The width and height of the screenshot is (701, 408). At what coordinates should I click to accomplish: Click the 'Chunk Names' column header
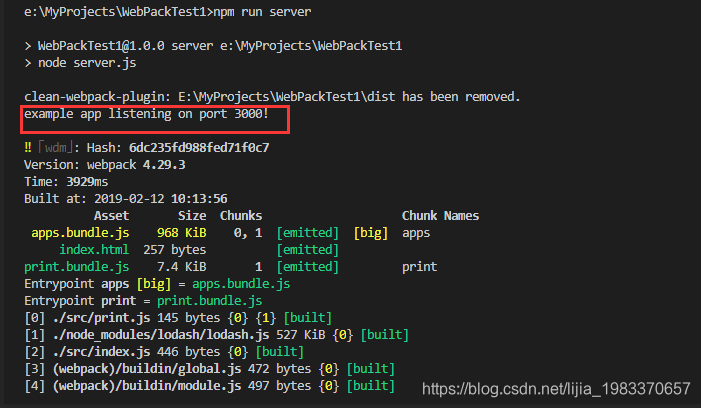click(440, 216)
